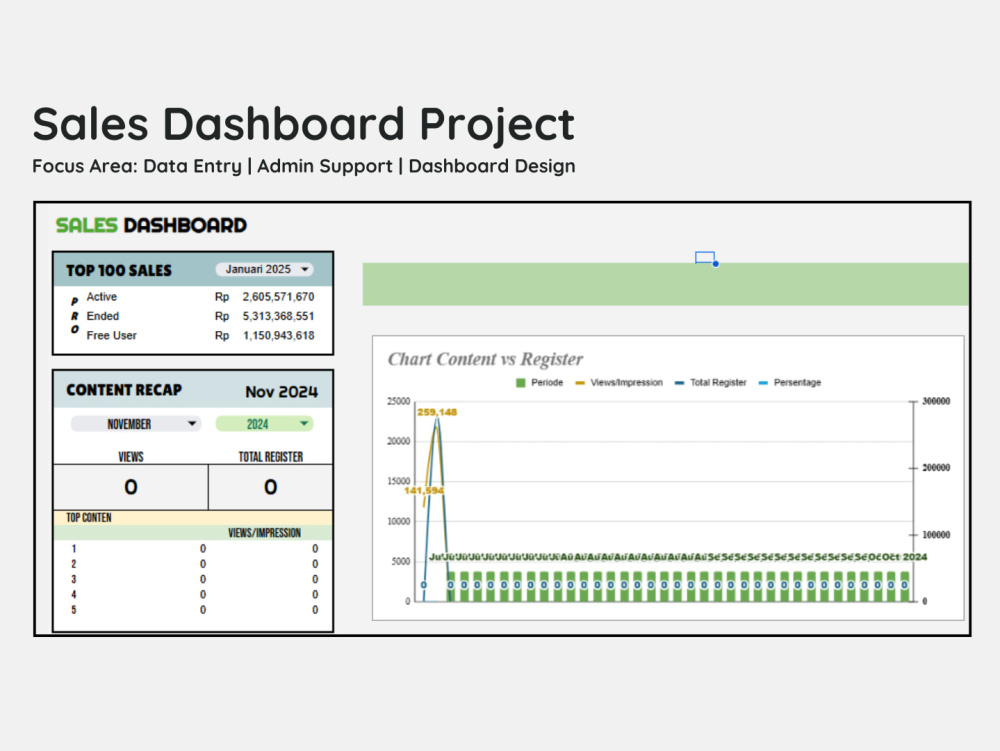1000x751 pixels.
Task: Click the SALES DASHBOARD logo title
Action: 151,225
